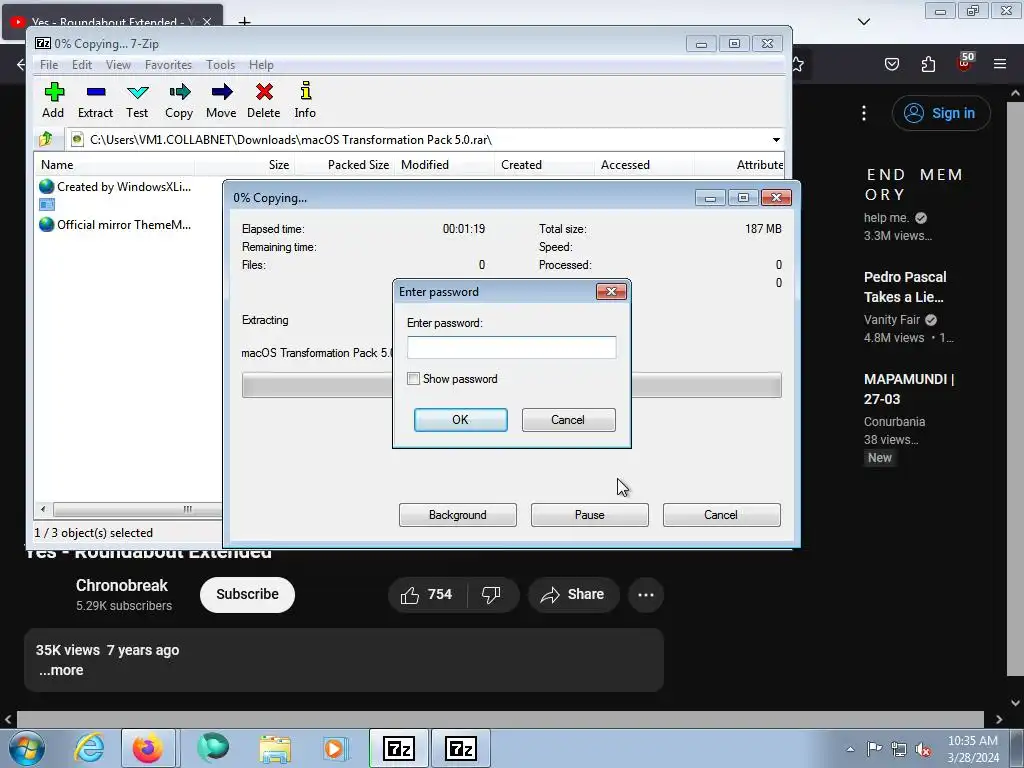Open YouTube settings three-dot menu
Viewport: 1024px width, 768px height.
pos(864,113)
